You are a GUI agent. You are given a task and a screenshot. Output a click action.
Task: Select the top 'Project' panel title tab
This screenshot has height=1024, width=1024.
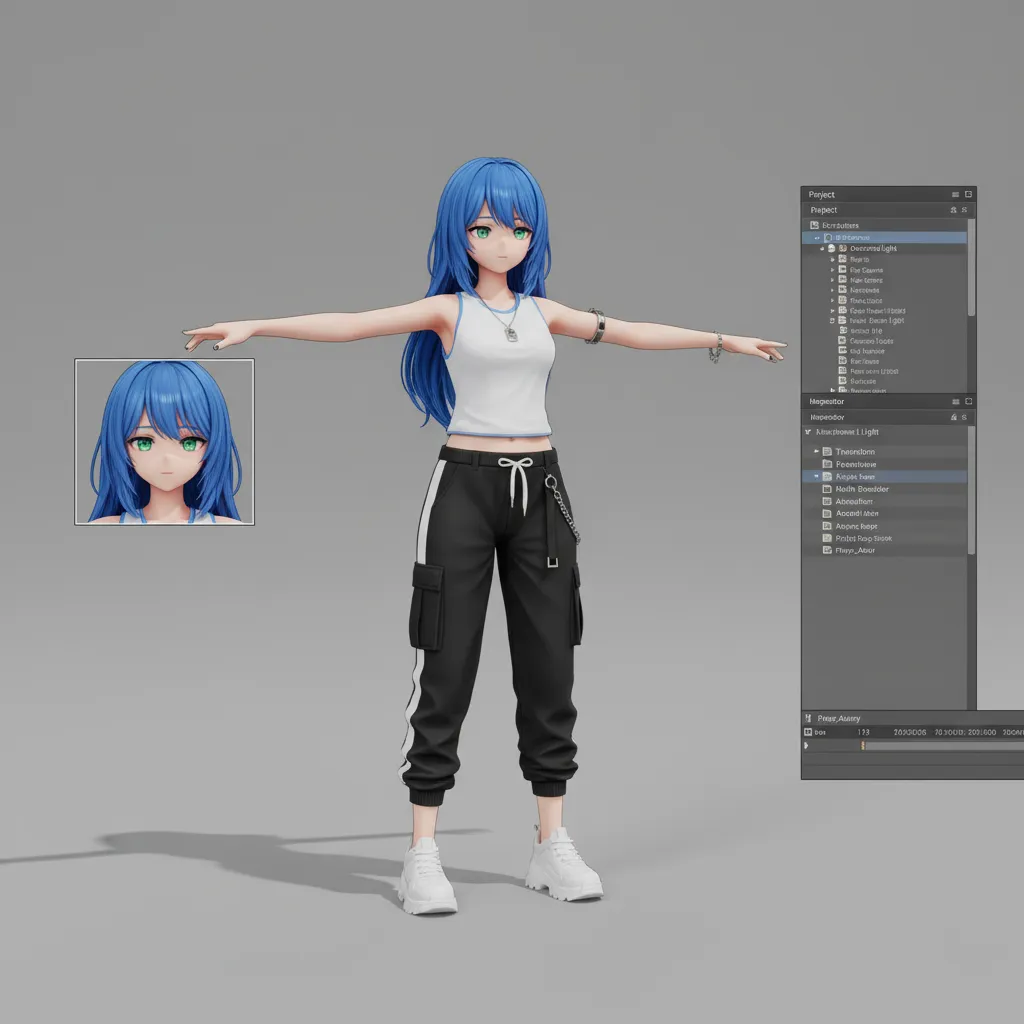(822, 195)
